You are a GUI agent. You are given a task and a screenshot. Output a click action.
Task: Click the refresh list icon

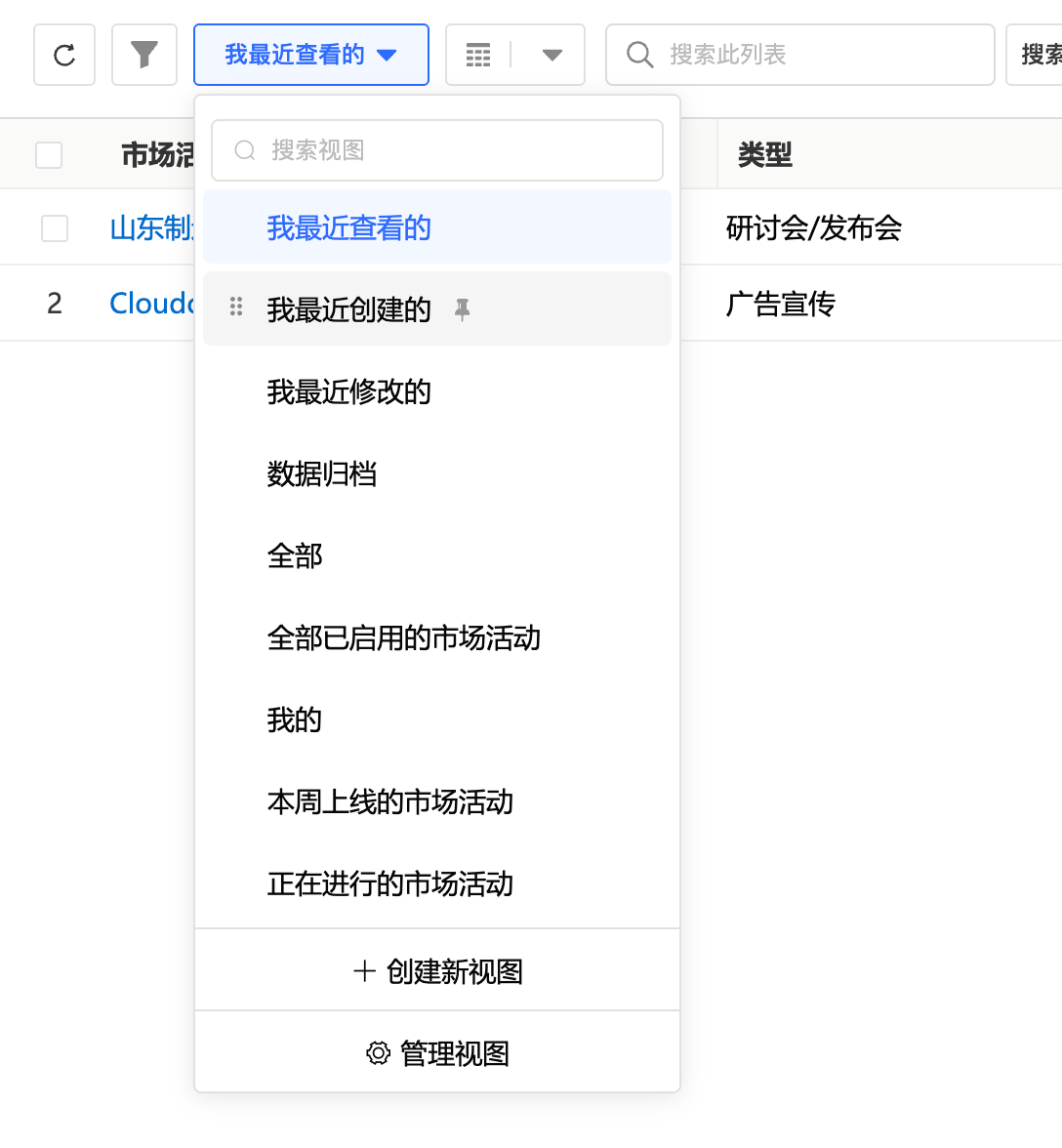tap(64, 55)
